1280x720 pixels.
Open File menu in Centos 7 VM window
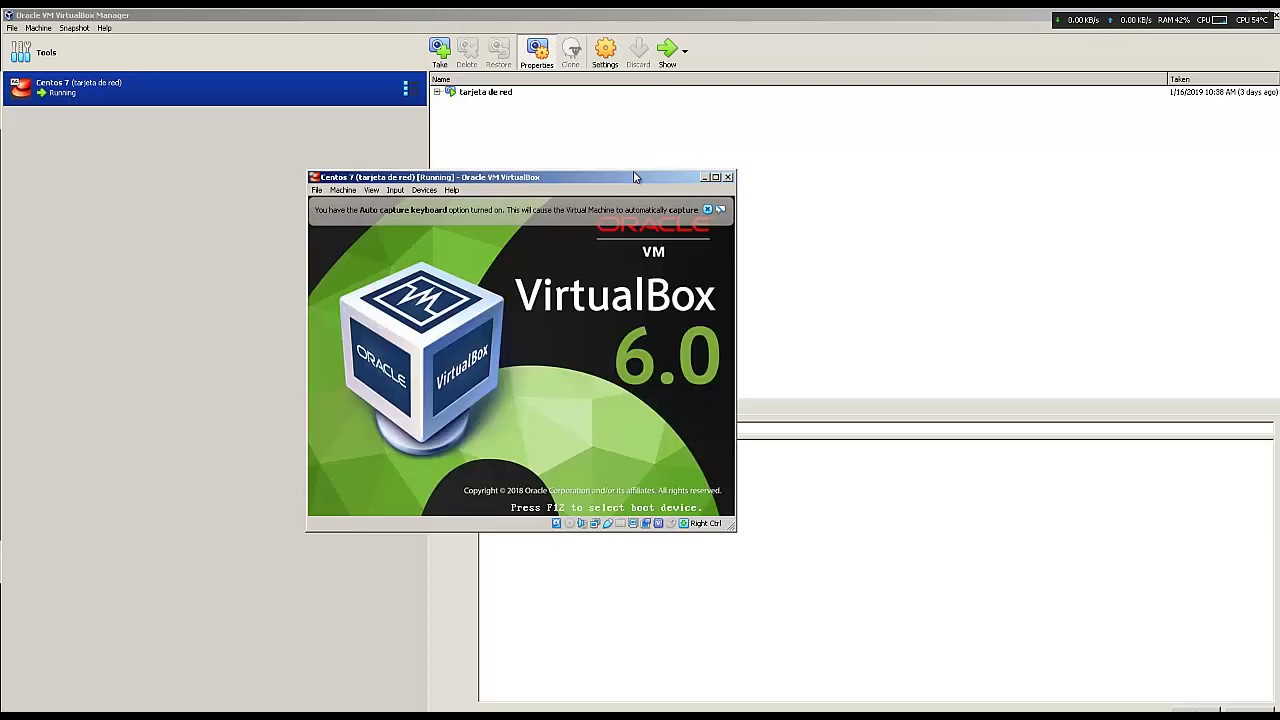click(317, 190)
